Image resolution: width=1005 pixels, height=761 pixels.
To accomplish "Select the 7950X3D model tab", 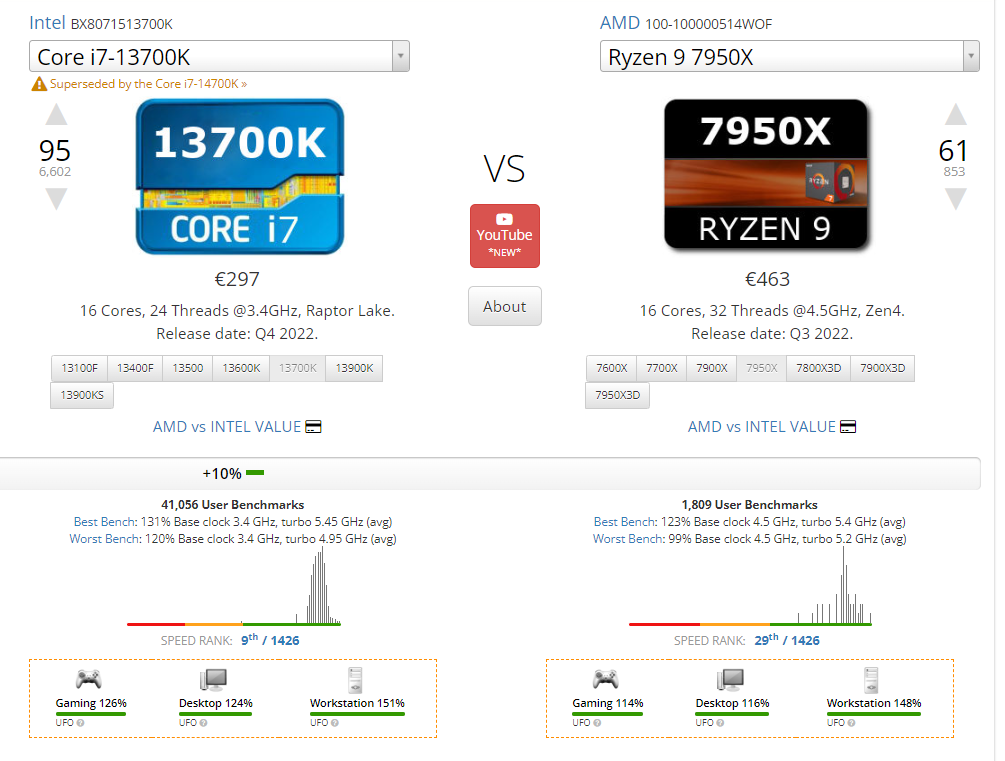I will pos(617,395).
